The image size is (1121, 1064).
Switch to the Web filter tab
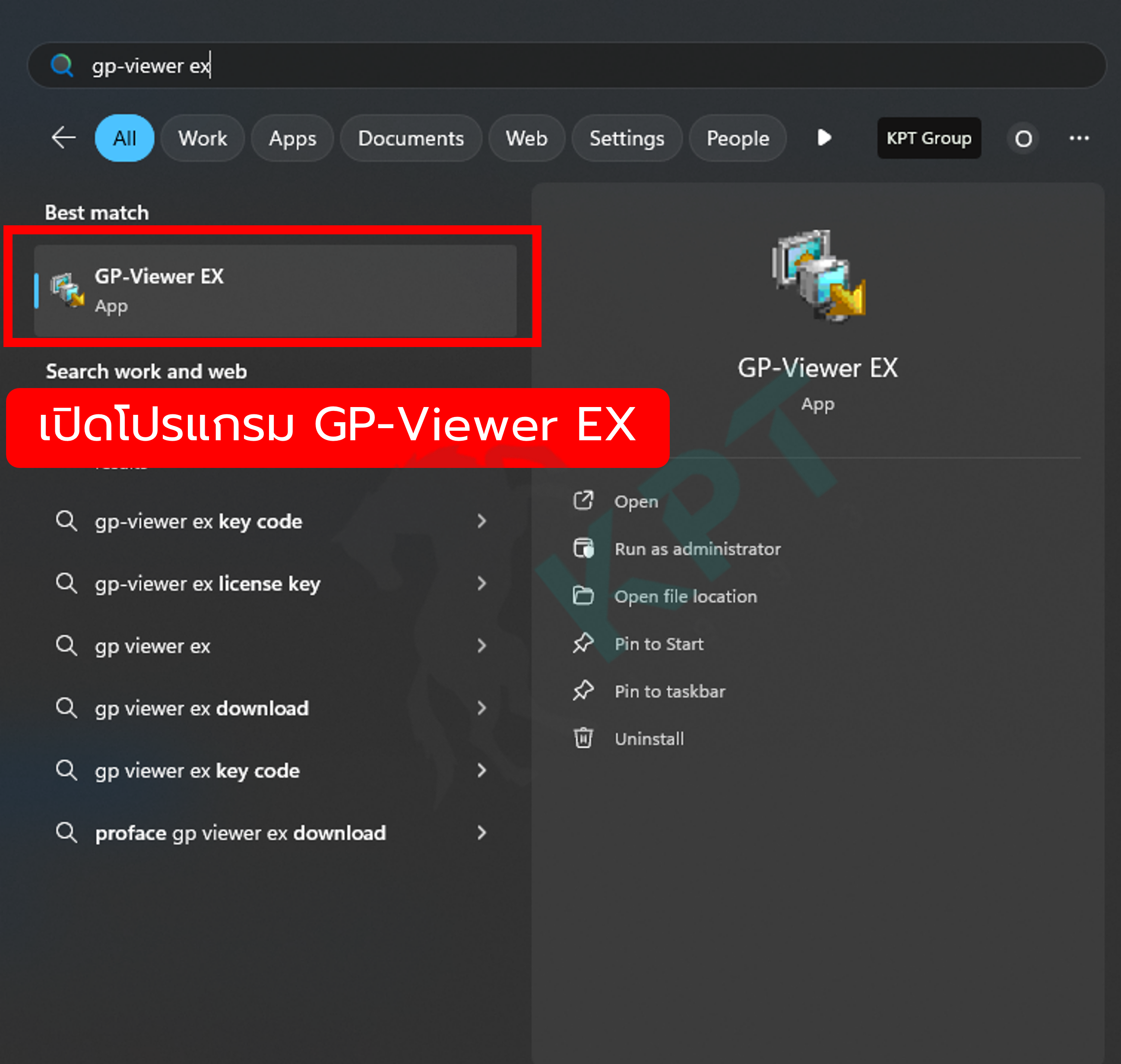pyautogui.click(x=526, y=139)
